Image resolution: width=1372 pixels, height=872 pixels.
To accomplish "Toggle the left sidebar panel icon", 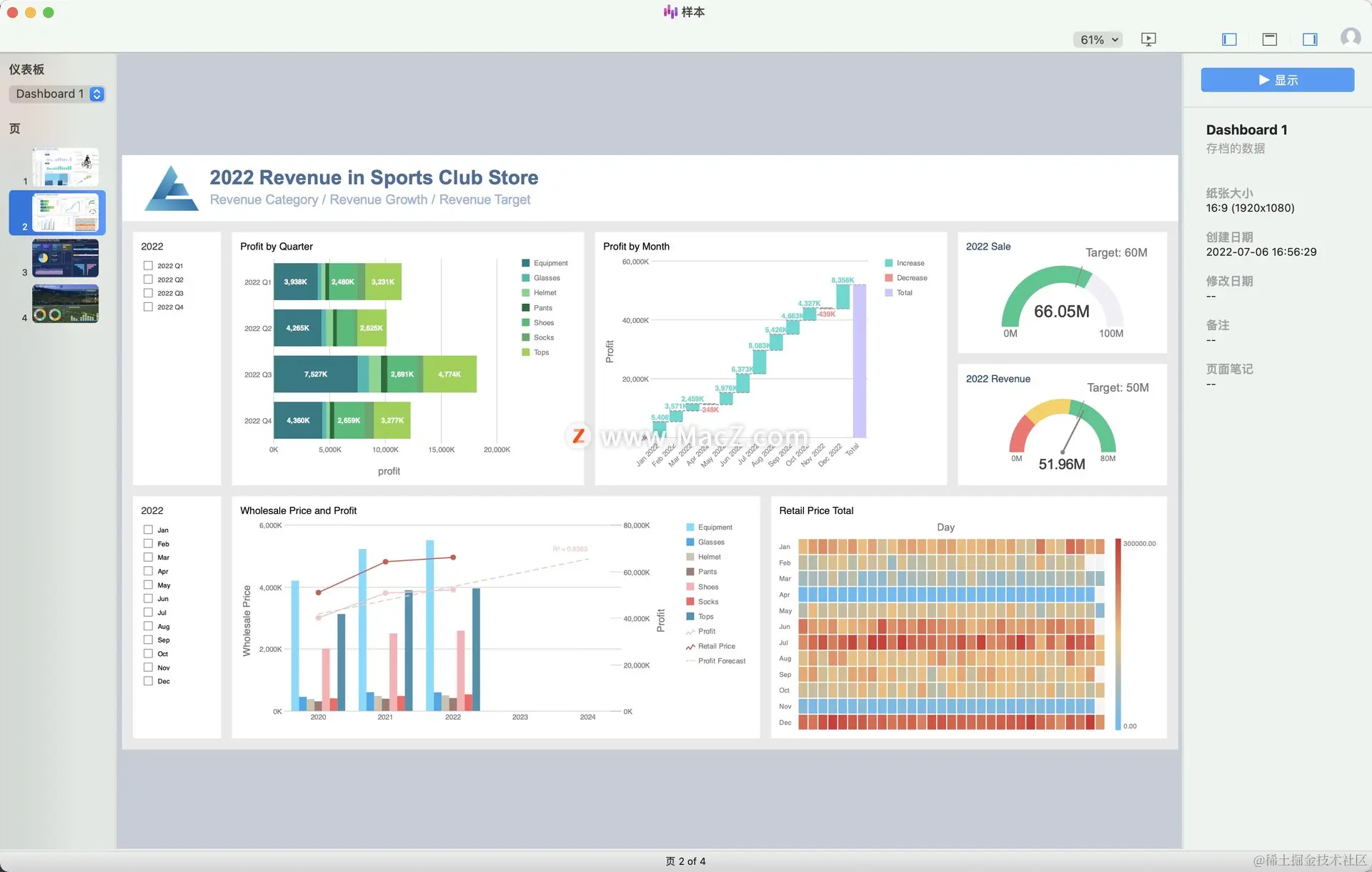I will [1229, 39].
